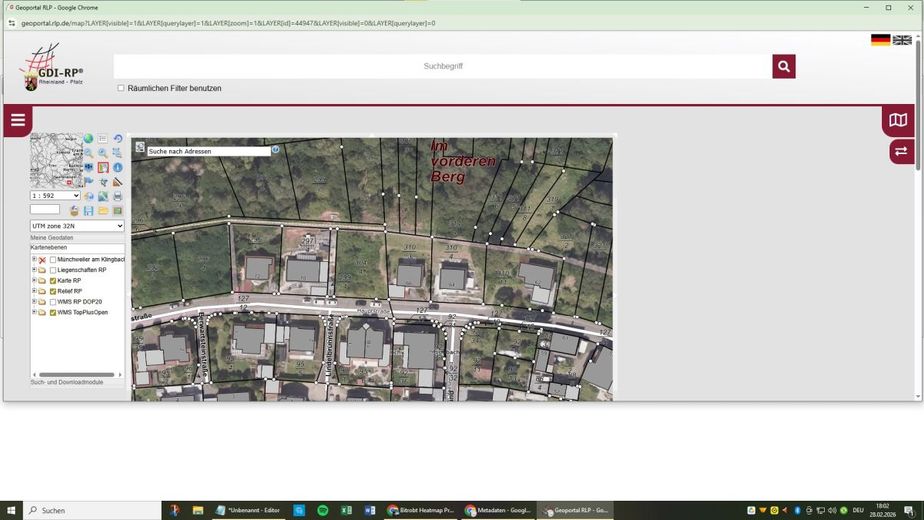The width and height of the screenshot is (924, 520).
Task: Open the folded map icon panel
Action: point(898,120)
